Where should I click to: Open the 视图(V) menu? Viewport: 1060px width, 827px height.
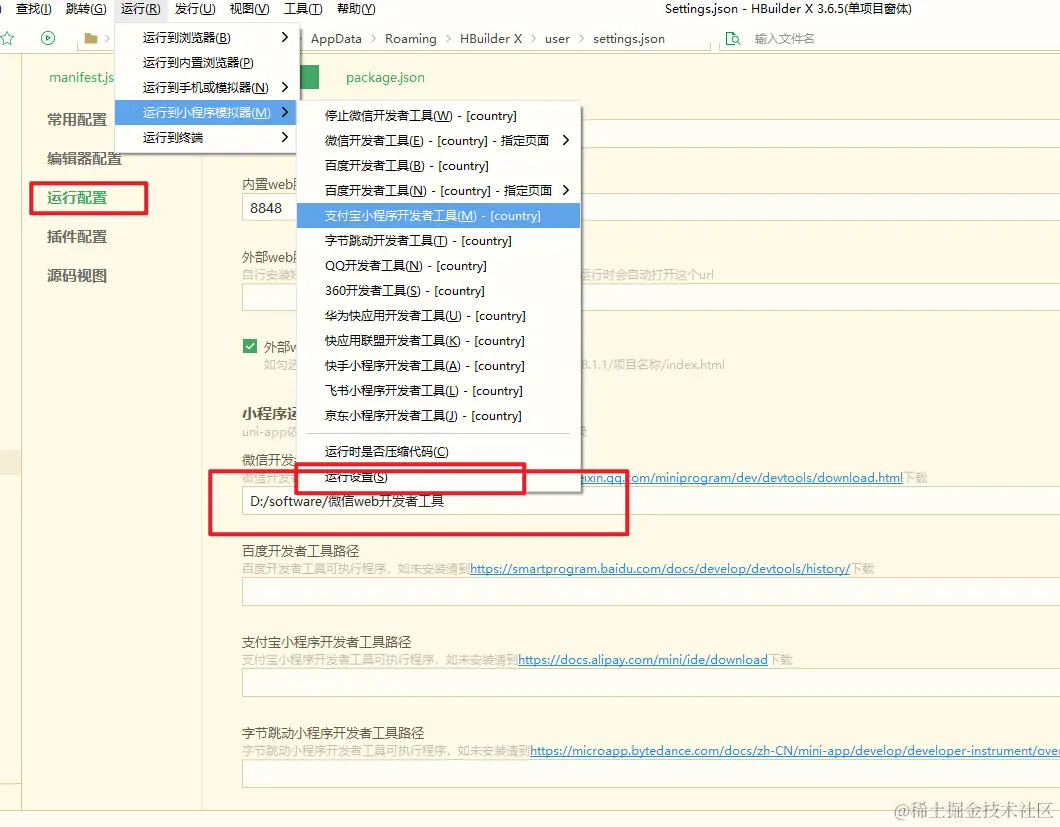(x=249, y=9)
